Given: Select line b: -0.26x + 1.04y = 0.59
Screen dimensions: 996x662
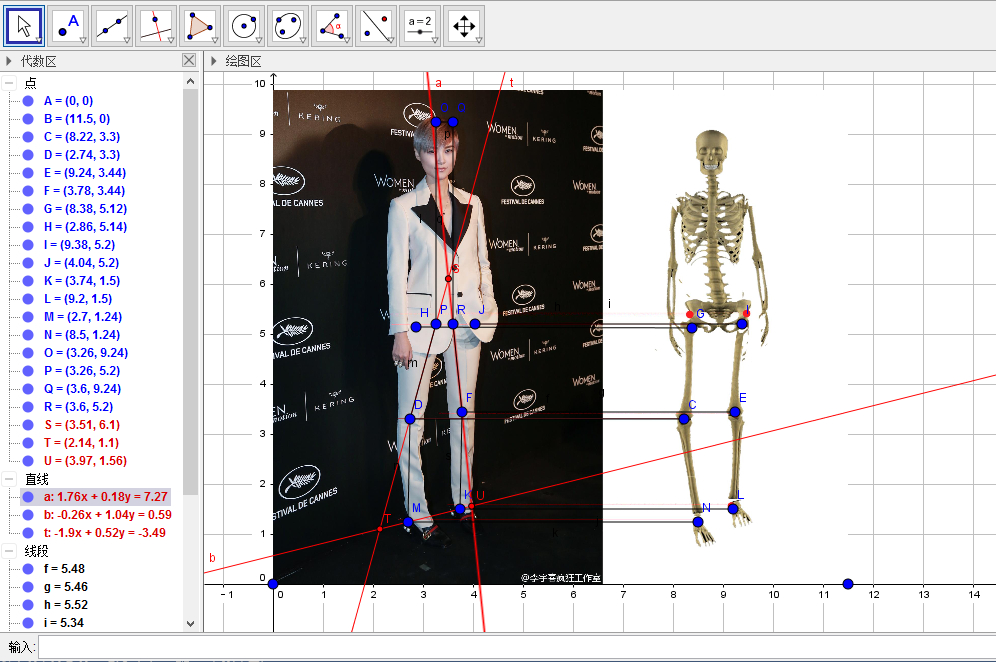Looking at the screenshot, I should [x=107, y=515].
